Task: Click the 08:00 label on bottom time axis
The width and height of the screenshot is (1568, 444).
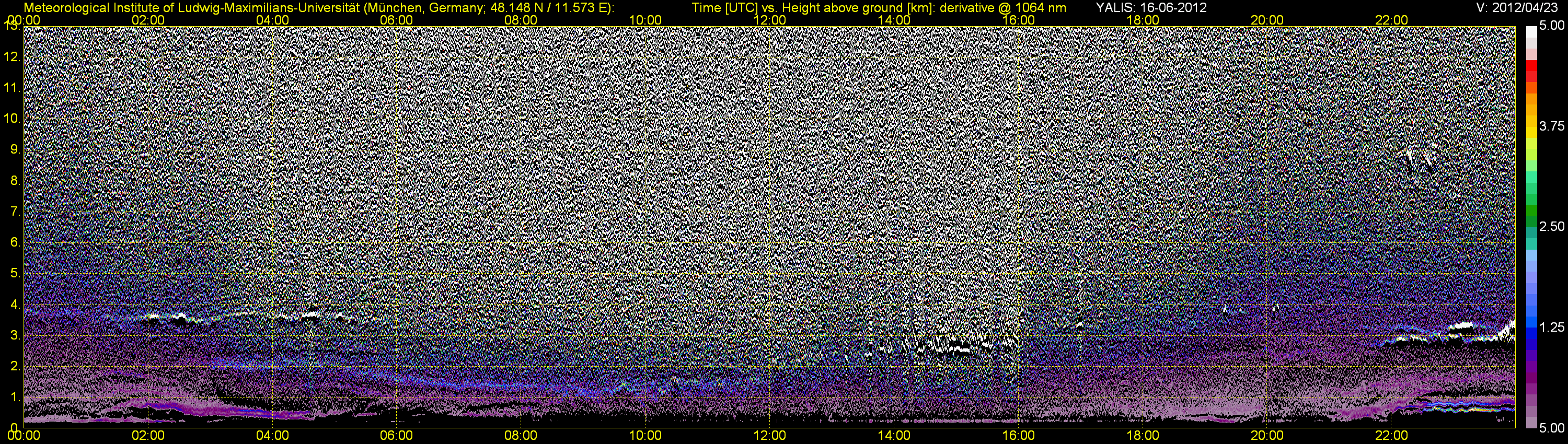Action: pyautogui.click(x=521, y=436)
